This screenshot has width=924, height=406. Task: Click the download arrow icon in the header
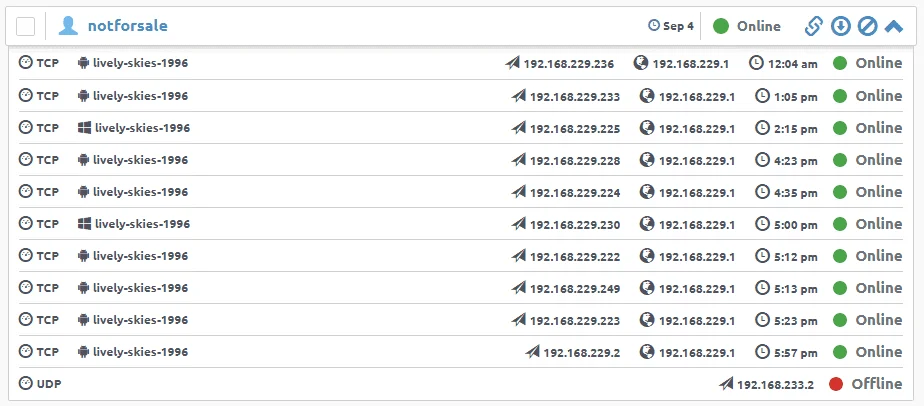[840, 26]
